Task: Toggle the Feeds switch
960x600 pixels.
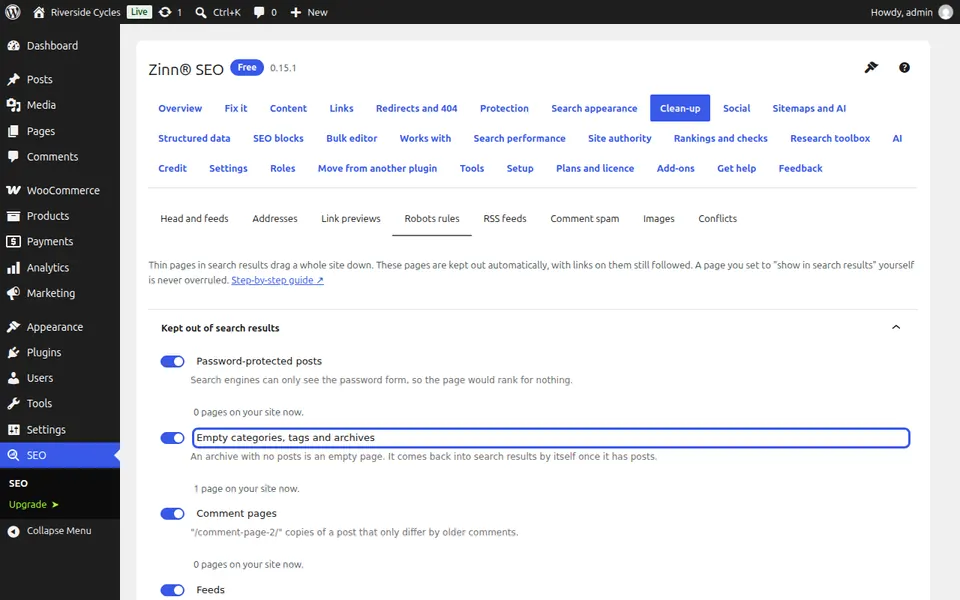Action: click(x=172, y=590)
